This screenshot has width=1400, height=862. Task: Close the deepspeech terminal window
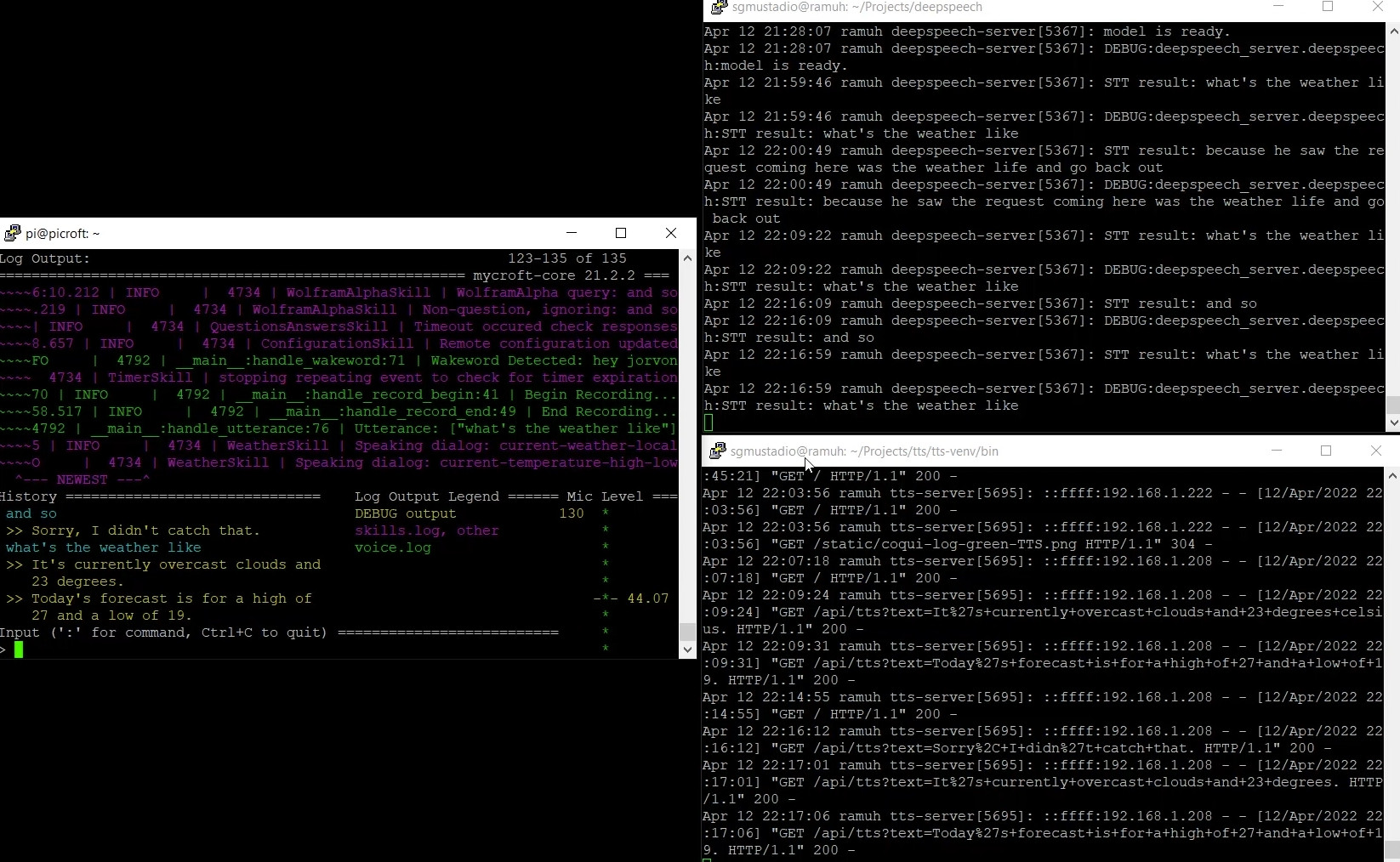click(x=1376, y=7)
